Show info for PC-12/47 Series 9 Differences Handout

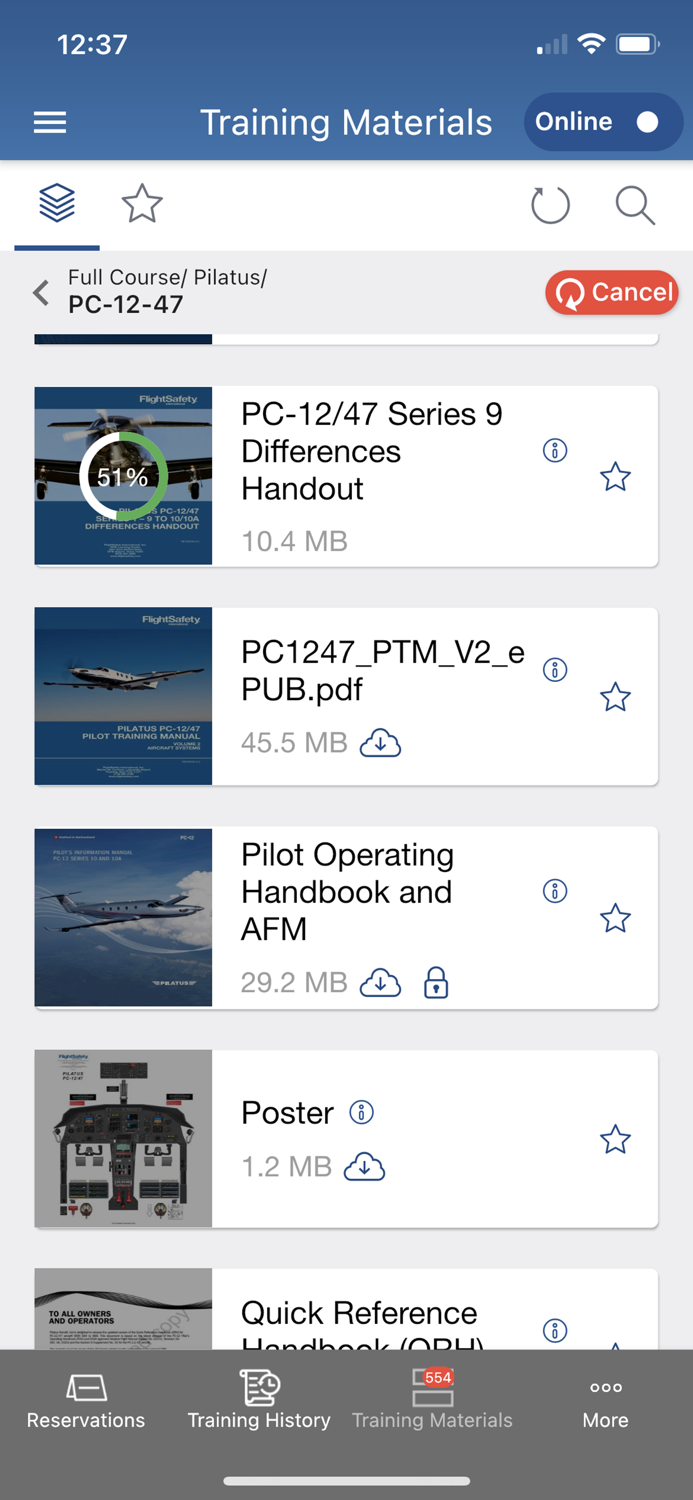click(x=555, y=450)
